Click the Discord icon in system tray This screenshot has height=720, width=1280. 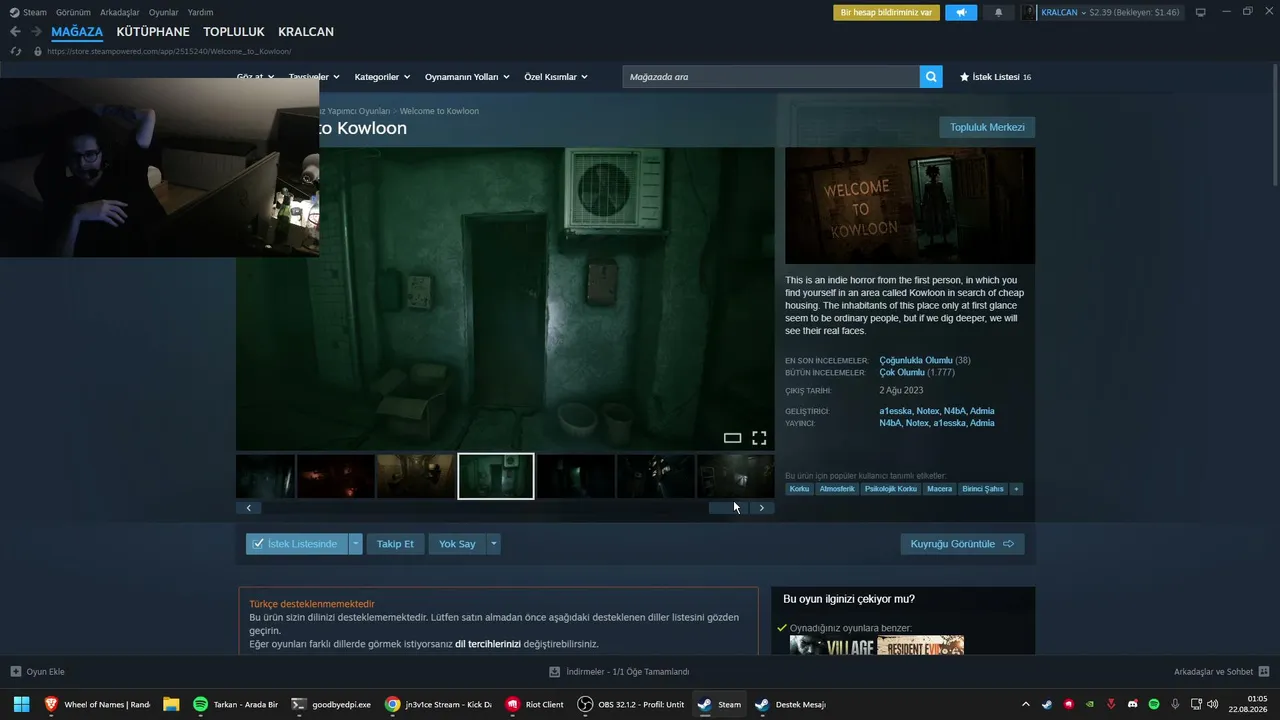click(1132, 704)
